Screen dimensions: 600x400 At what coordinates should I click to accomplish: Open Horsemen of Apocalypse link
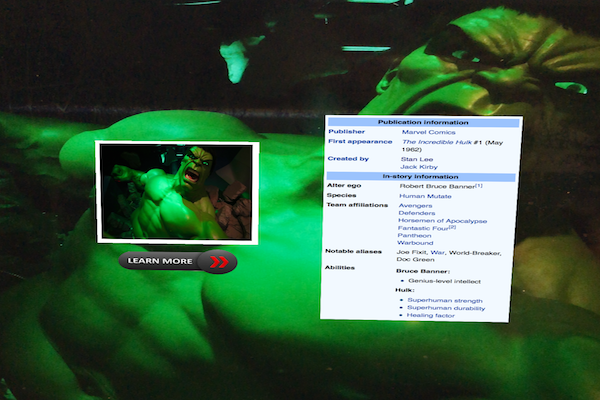tap(442, 221)
